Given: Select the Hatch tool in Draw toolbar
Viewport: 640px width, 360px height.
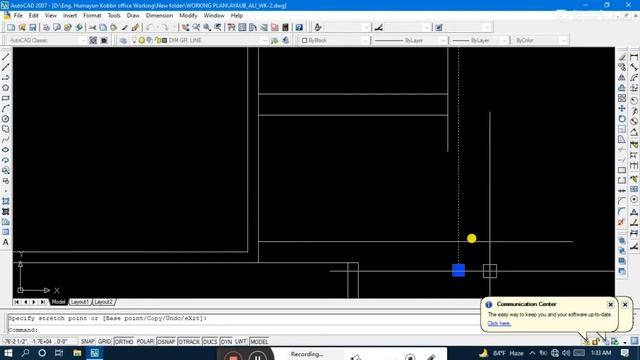Looking at the screenshot, I should tap(6, 201).
